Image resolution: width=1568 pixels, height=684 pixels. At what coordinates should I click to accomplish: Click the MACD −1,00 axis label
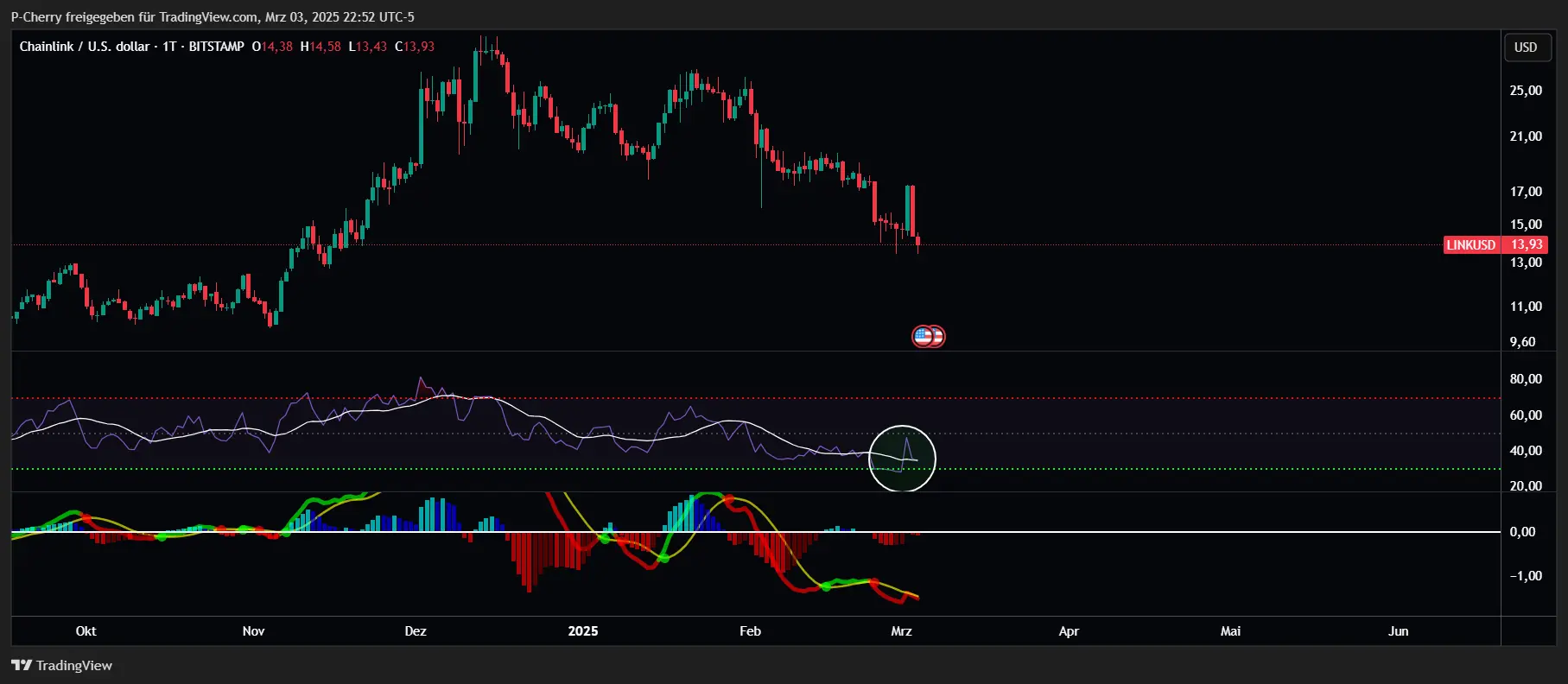click(x=1526, y=576)
